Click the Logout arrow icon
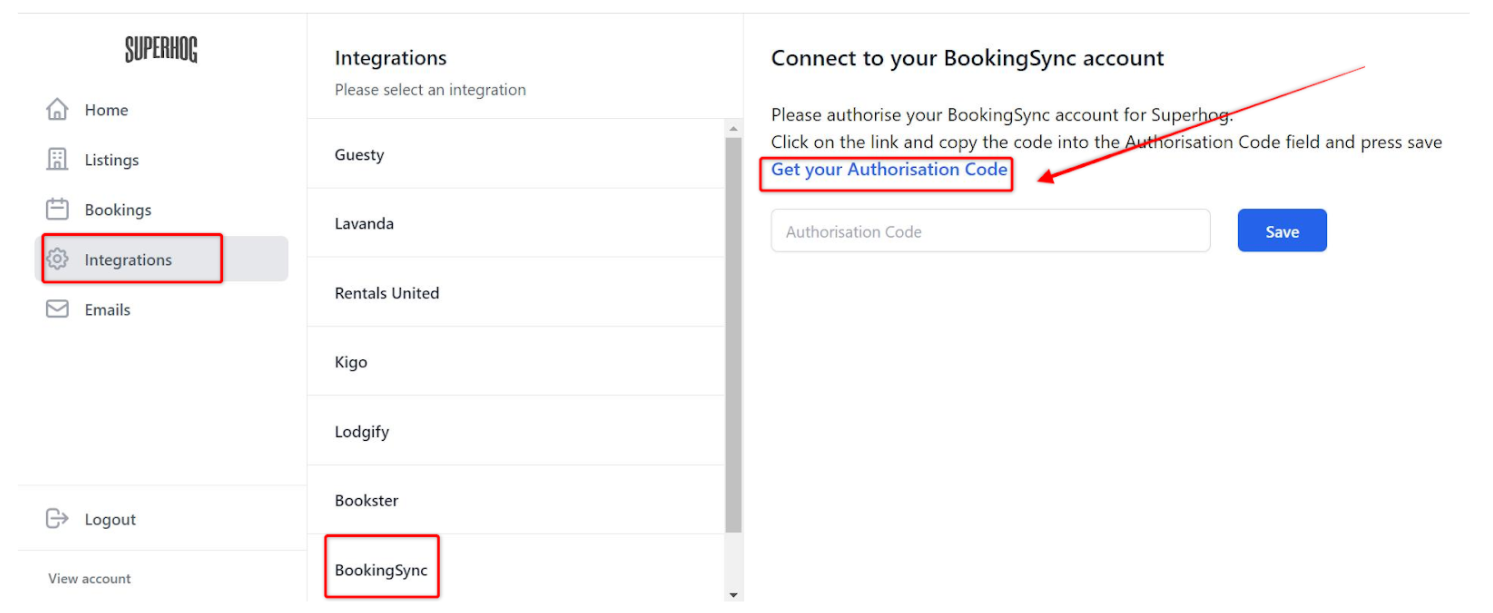This screenshot has width=1493, height=613. tap(58, 519)
